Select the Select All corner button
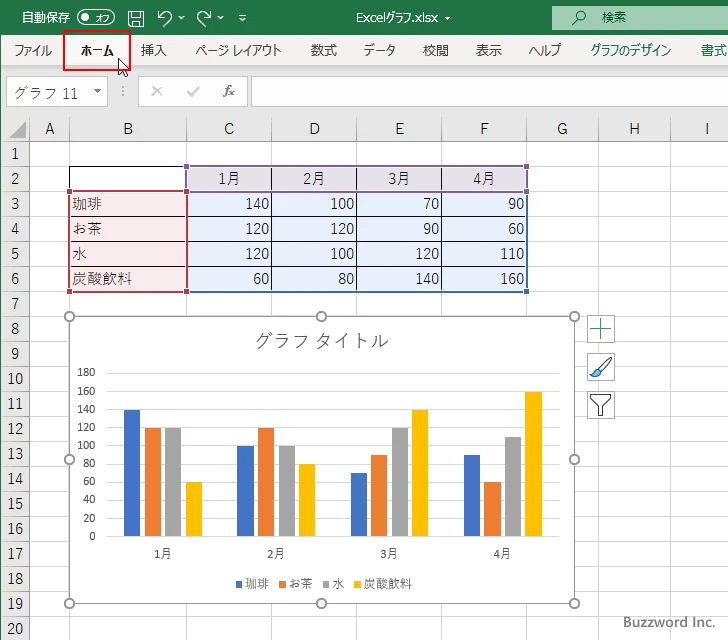This screenshot has height=640, width=728. [16, 129]
